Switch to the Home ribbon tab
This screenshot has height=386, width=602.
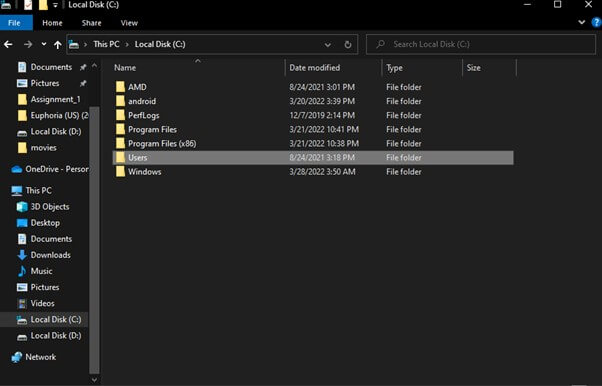52,23
